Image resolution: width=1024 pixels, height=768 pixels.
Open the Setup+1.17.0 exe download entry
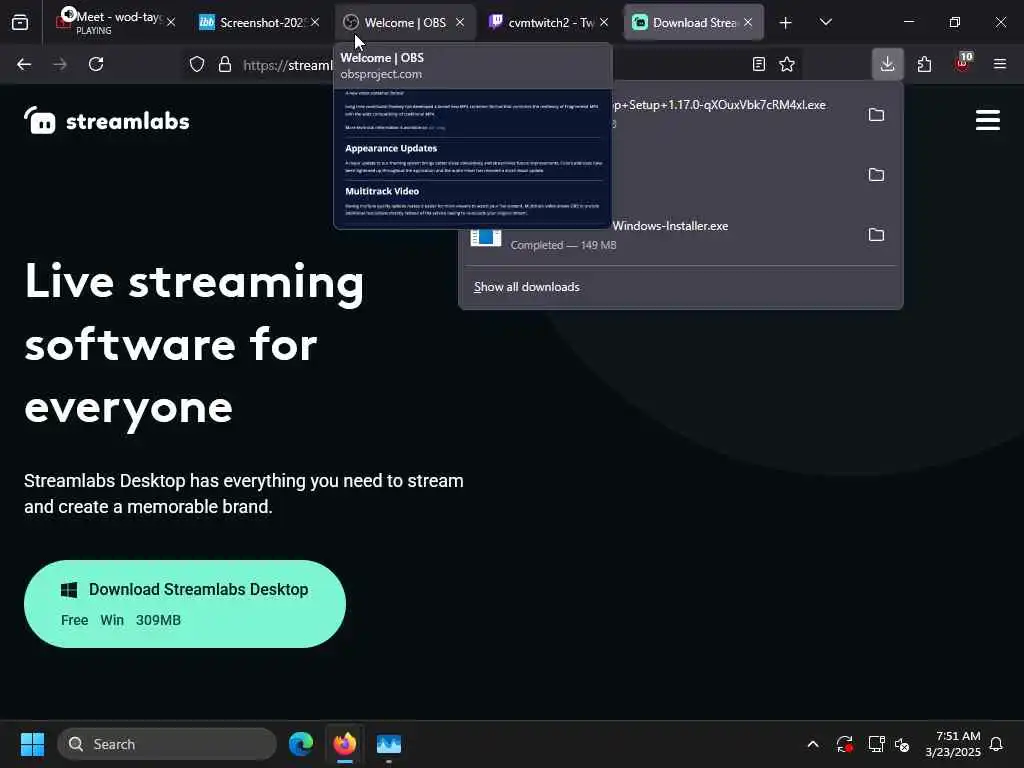click(x=718, y=113)
